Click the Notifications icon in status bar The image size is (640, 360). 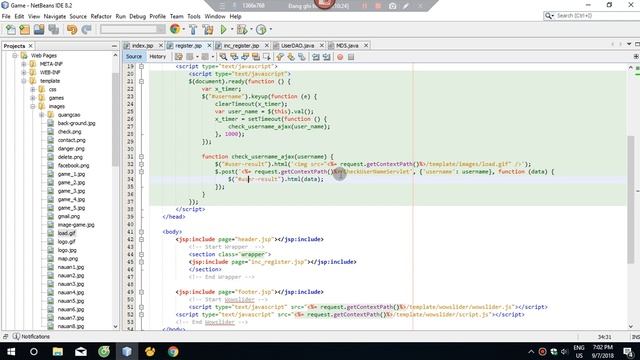click(16, 336)
